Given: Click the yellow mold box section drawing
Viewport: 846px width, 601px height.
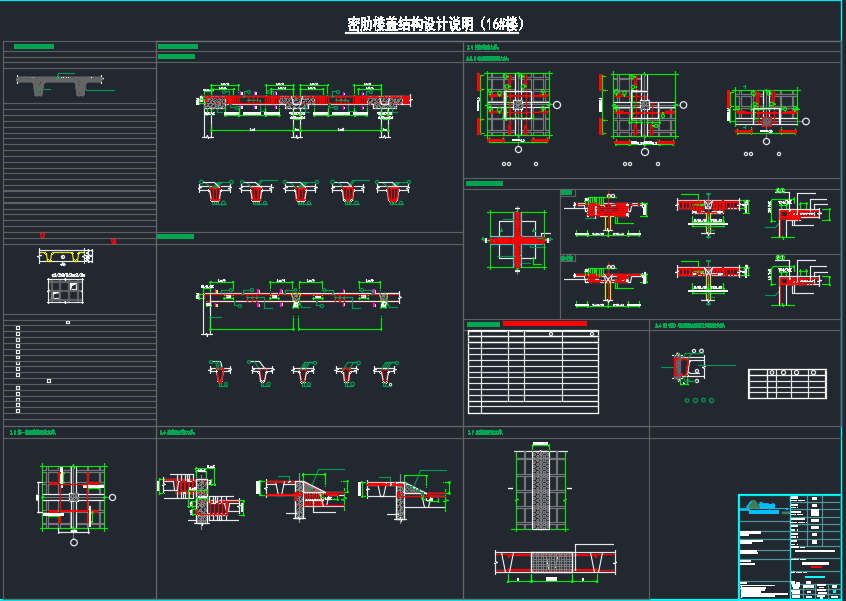Looking at the screenshot, I should point(67,256).
